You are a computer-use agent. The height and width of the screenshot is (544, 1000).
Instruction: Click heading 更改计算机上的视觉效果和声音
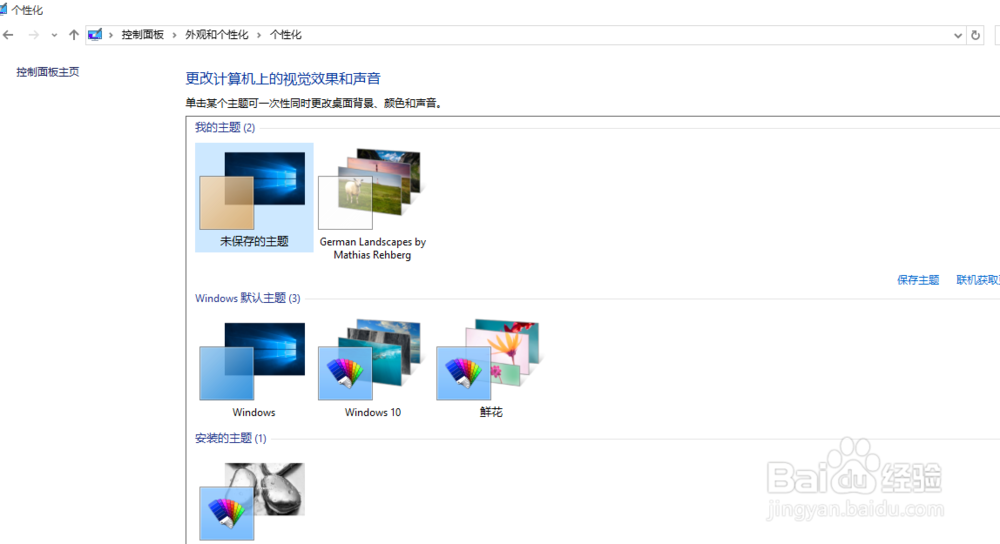coord(283,78)
